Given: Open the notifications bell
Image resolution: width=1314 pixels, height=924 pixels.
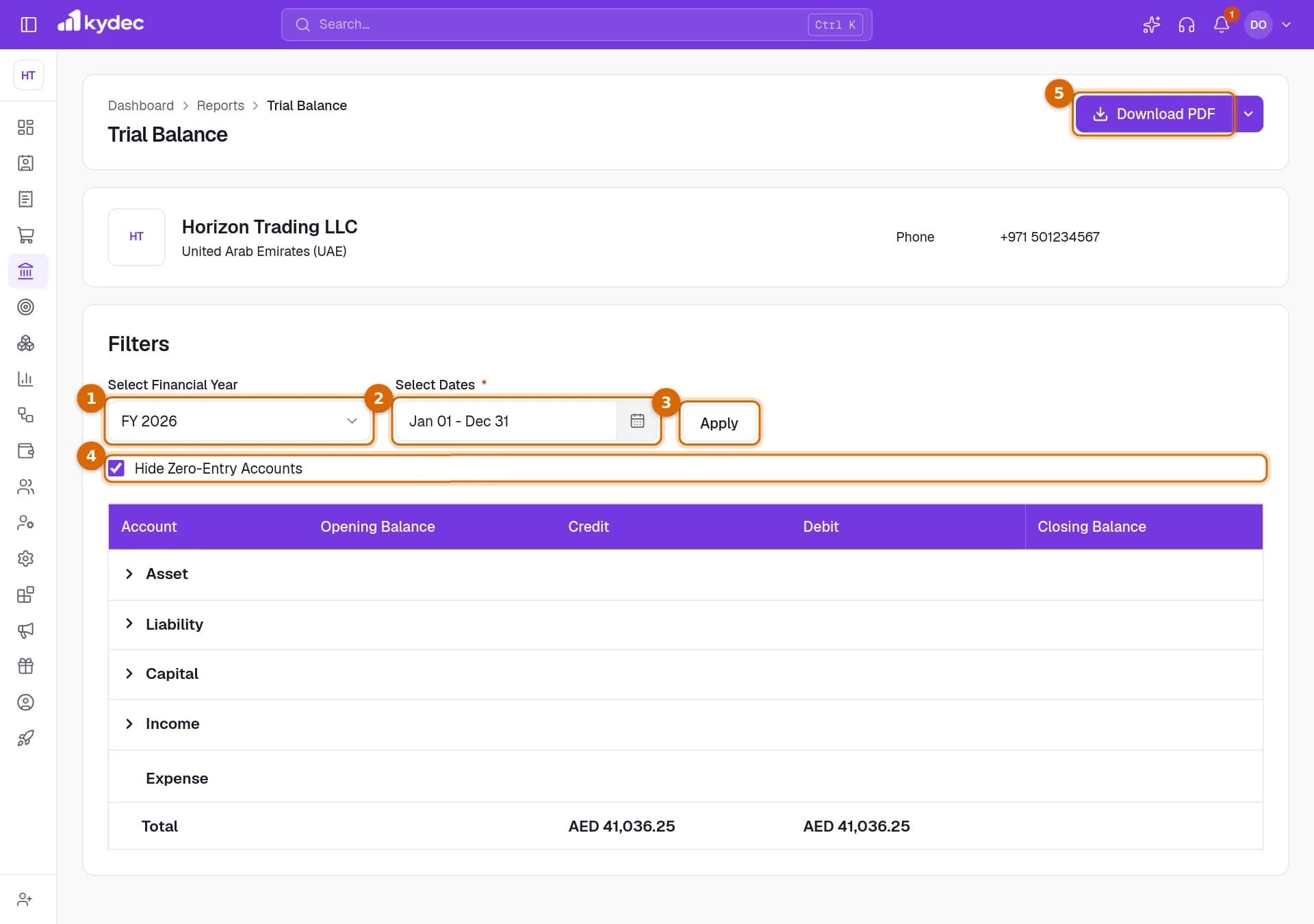Looking at the screenshot, I should coord(1221,25).
